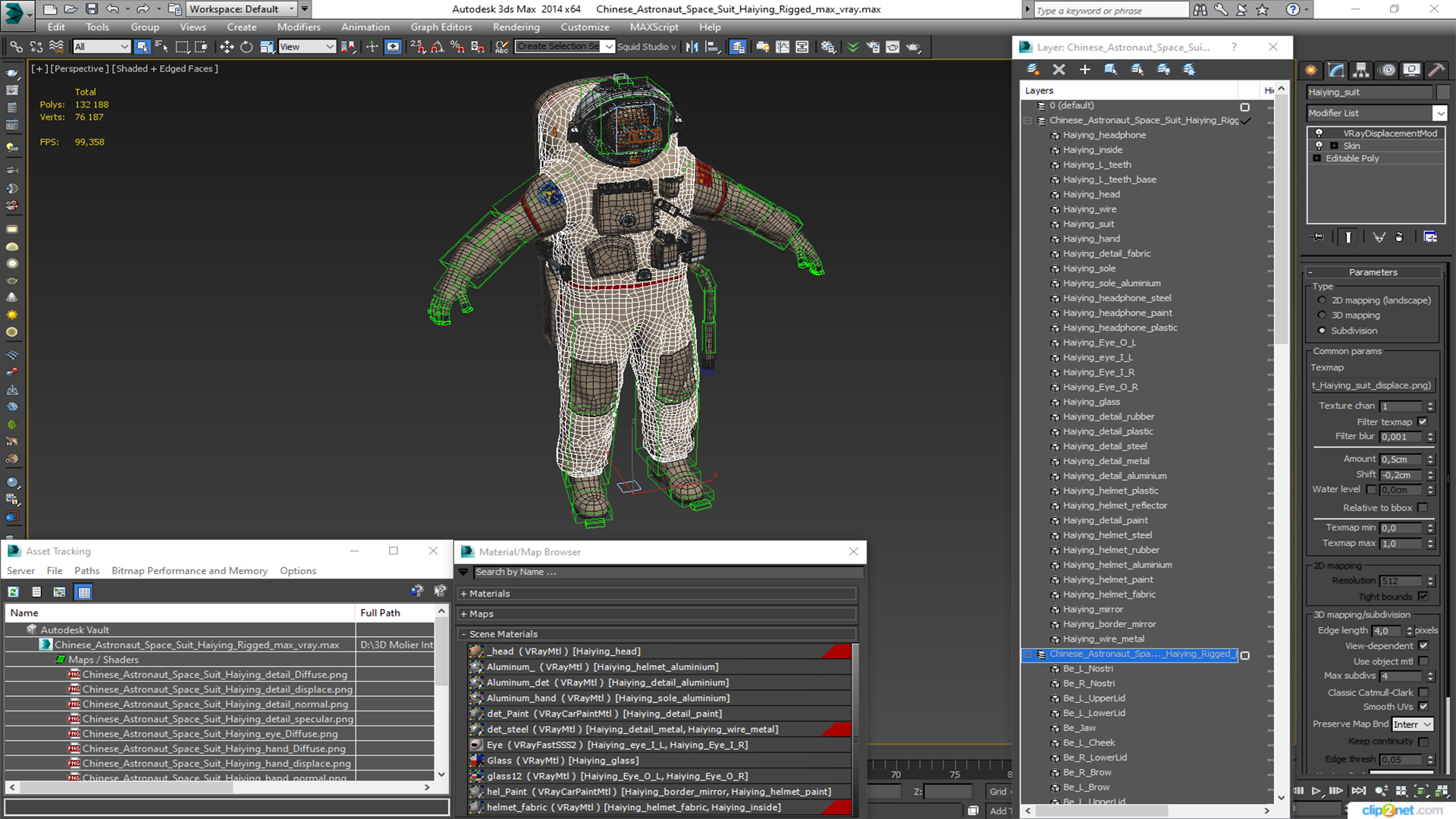Screen dimensions: 1456x819
Task: Open the Create command panel tab
Action: tap(1311, 70)
